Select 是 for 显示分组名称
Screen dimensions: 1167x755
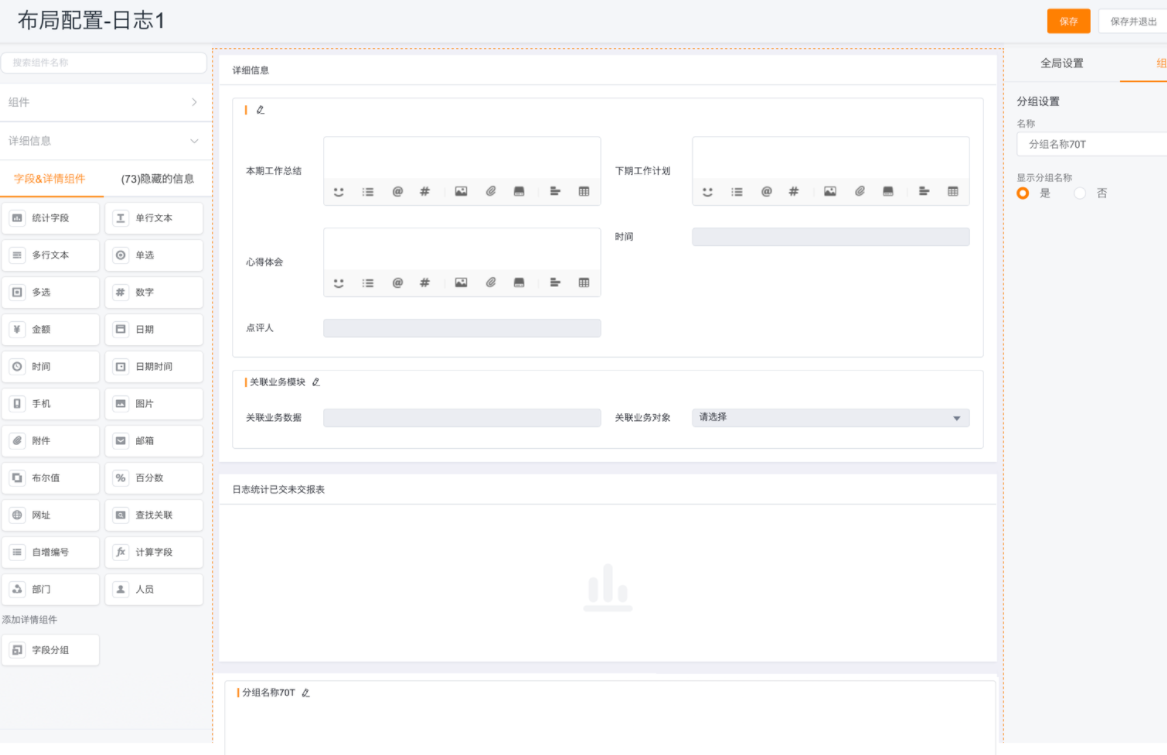click(x=1023, y=194)
